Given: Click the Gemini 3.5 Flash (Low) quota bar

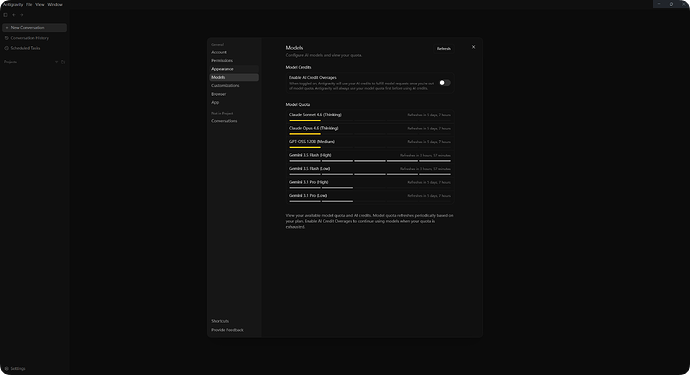Looking at the screenshot, I should pos(370,174).
